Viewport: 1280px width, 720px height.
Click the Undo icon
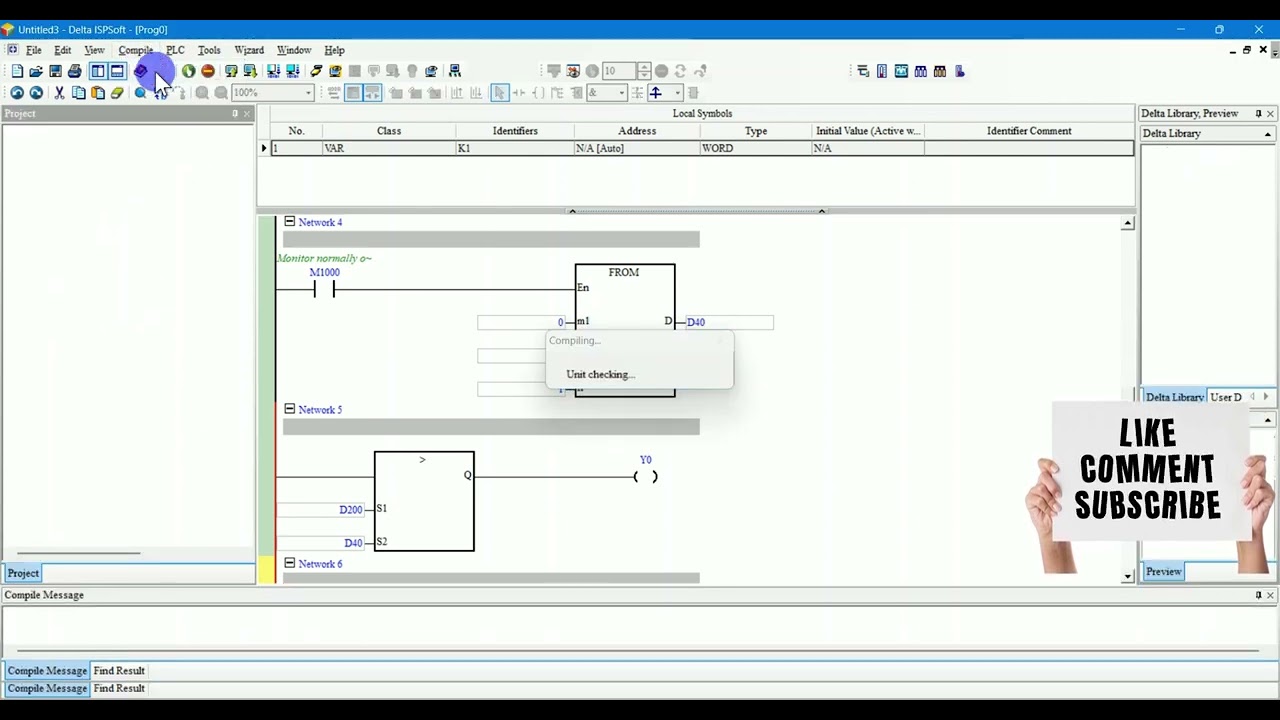[x=17, y=93]
